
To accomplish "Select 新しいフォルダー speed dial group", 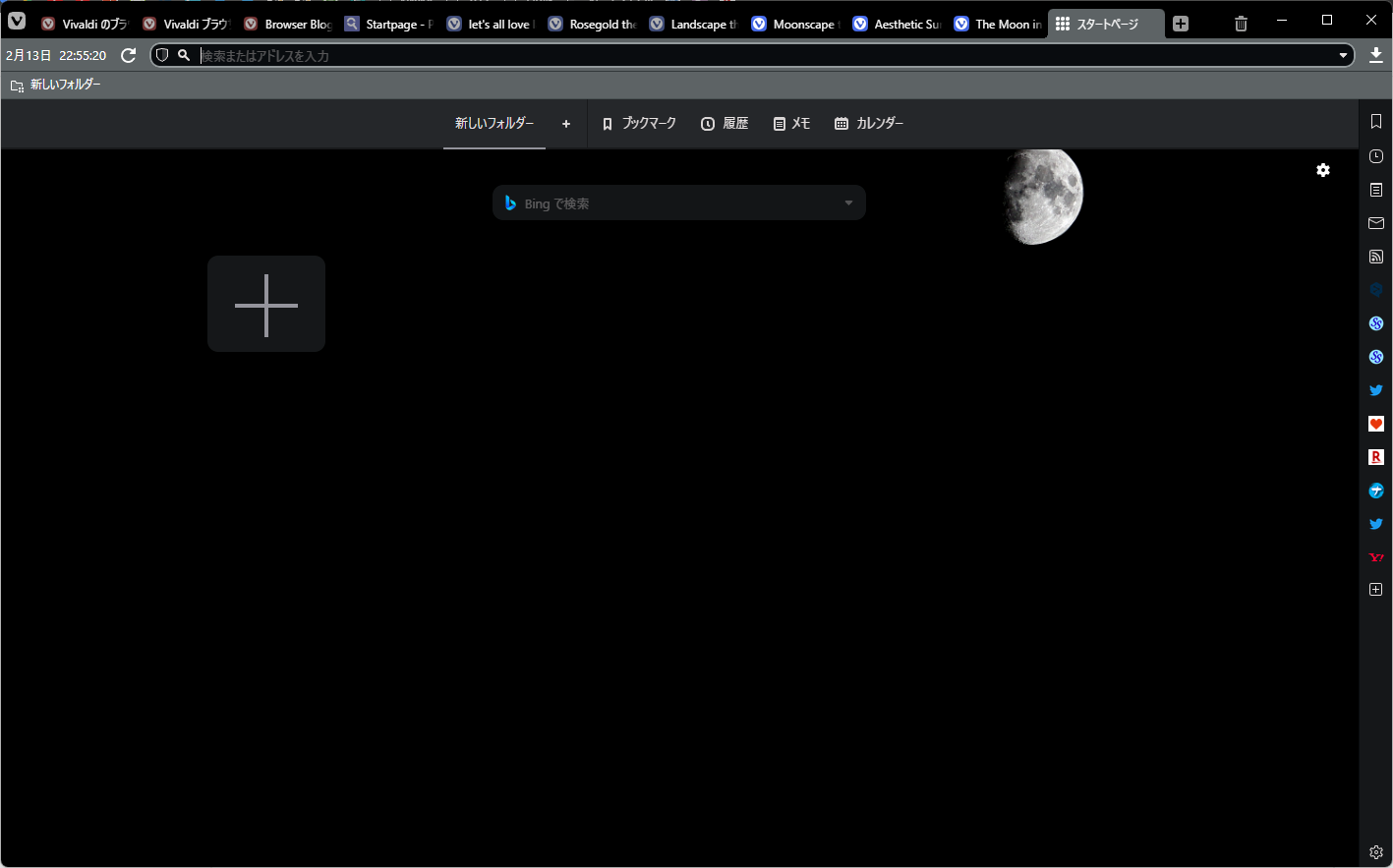I will 494,124.
